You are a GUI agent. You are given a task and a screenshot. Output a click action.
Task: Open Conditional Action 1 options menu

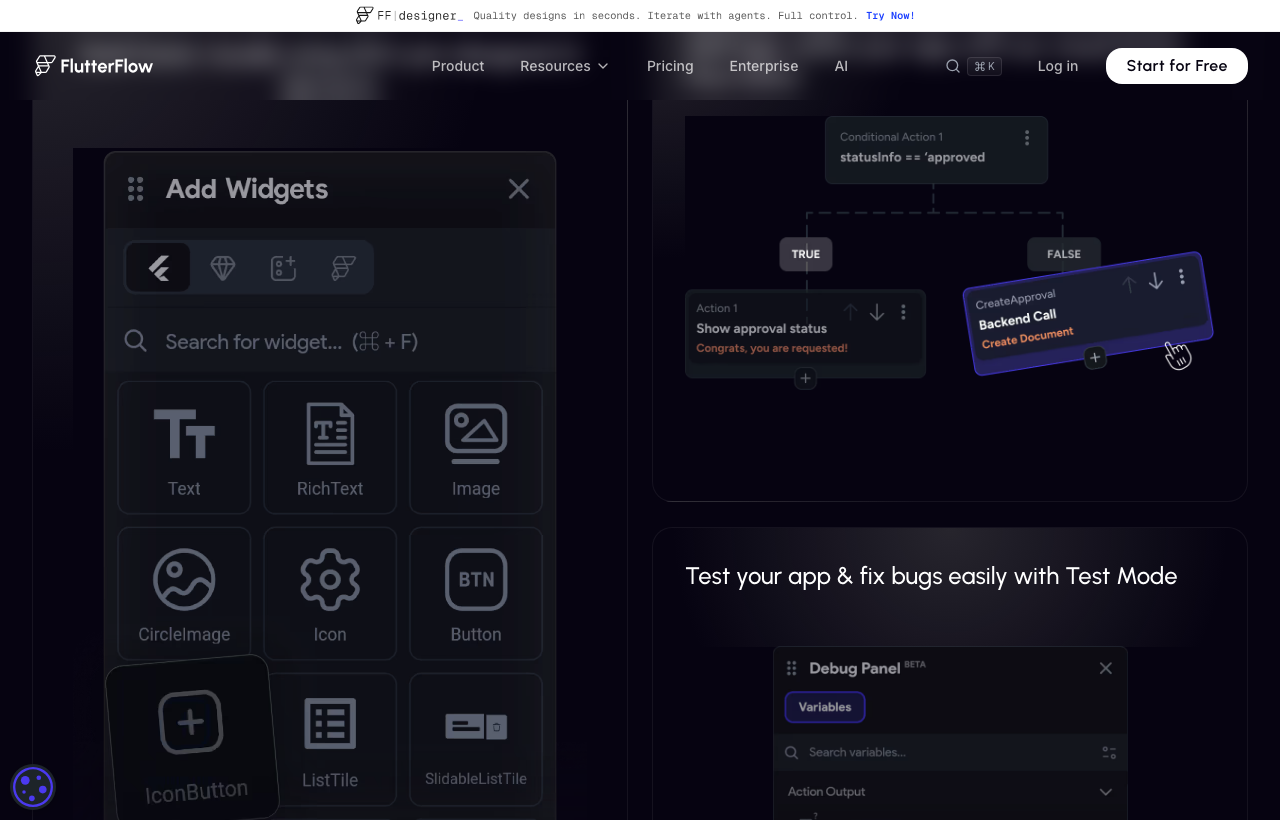1026,138
